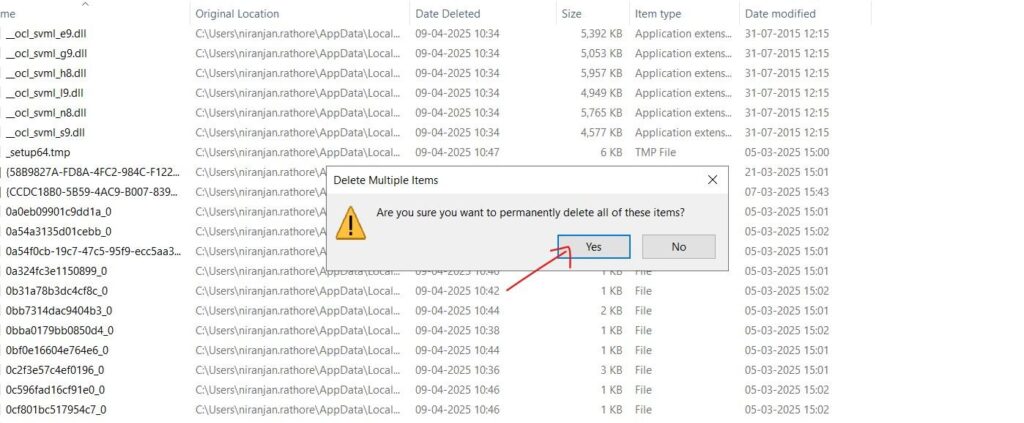Click date deleted 09-04-2025 10:38
Image resolution: width=1024 pixels, height=423 pixels.
457,330
